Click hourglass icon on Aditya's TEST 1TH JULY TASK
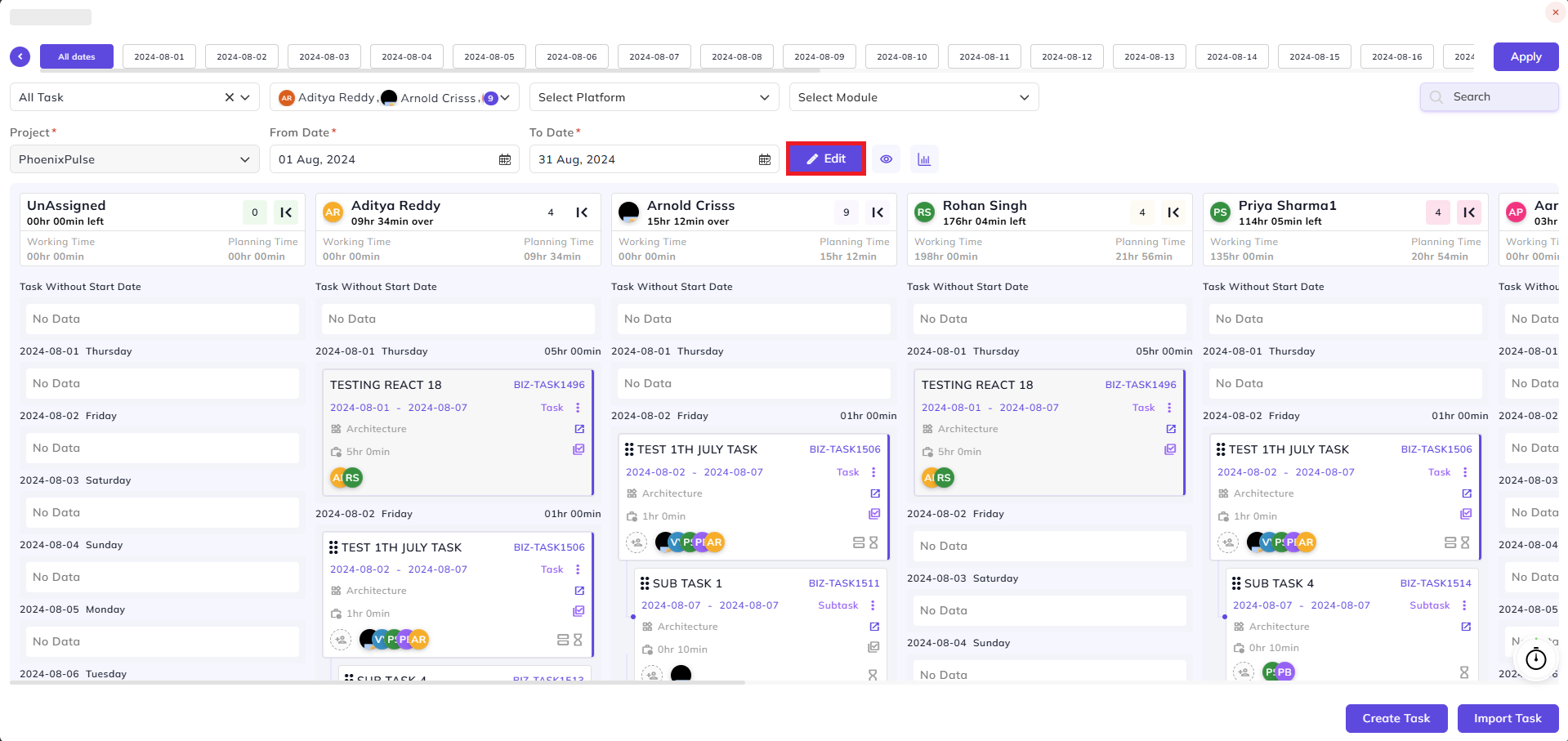The width and height of the screenshot is (1568, 741). 578,640
